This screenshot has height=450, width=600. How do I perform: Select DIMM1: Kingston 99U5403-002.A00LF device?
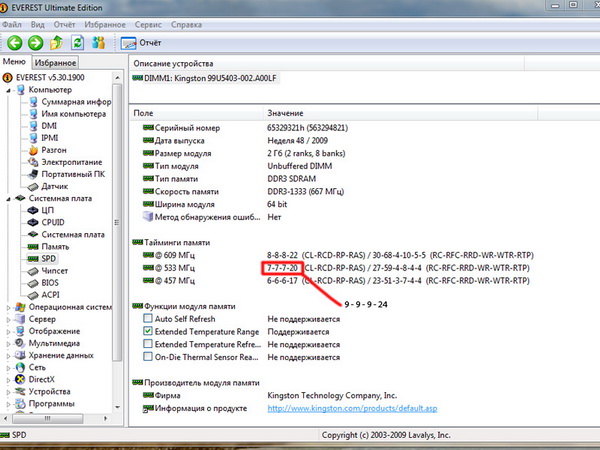point(210,78)
